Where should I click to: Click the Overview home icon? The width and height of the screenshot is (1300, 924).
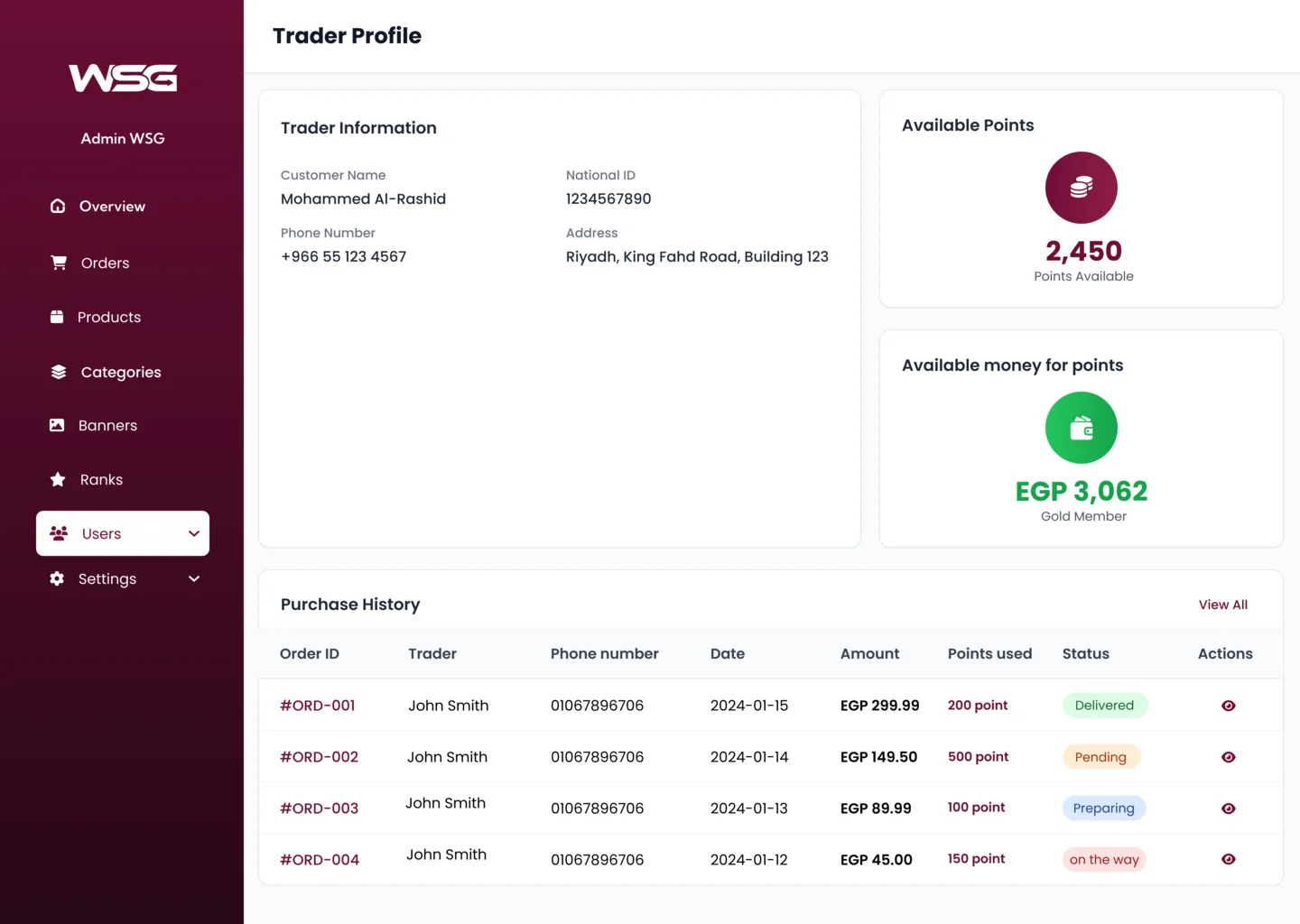pos(58,206)
